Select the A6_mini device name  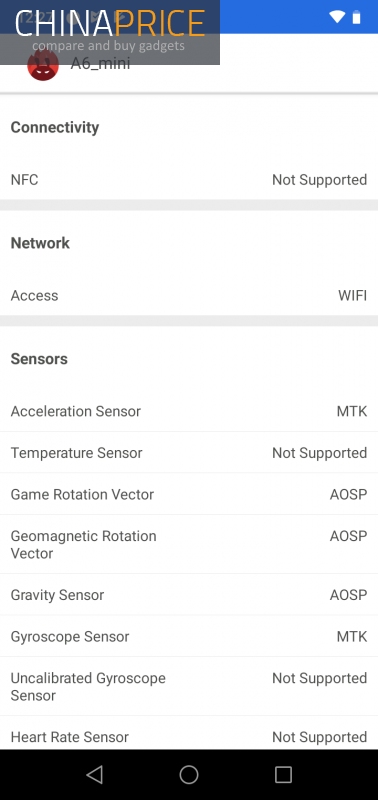click(x=100, y=64)
